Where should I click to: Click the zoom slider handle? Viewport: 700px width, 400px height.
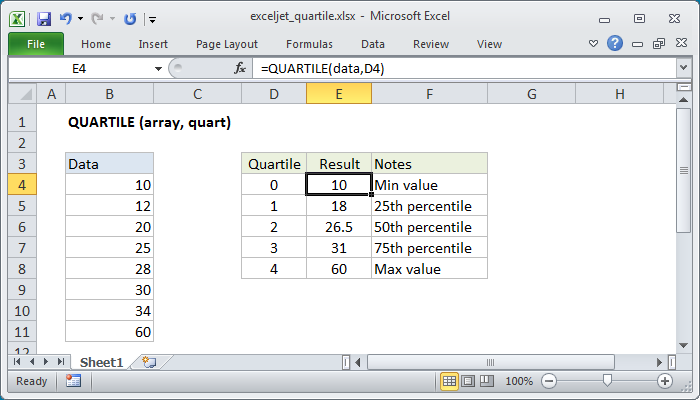tap(607, 380)
